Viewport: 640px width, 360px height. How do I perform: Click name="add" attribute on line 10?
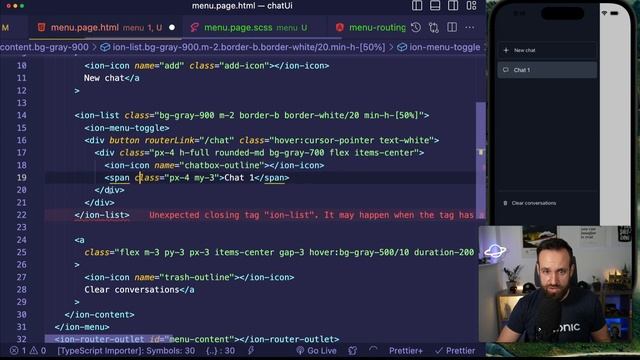click(x=159, y=66)
